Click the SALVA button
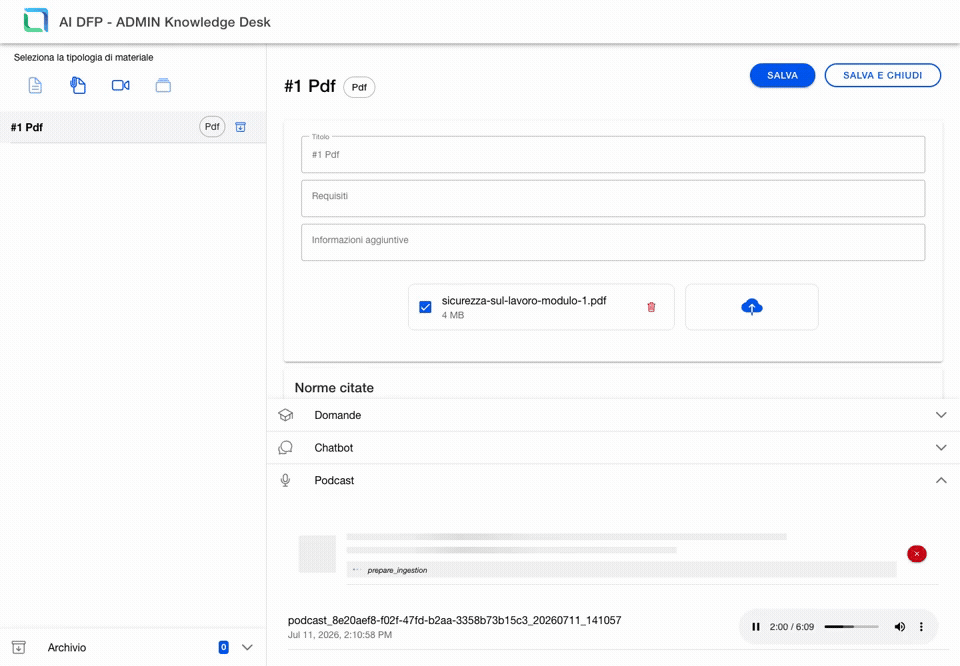The image size is (960, 666). pos(782,75)
